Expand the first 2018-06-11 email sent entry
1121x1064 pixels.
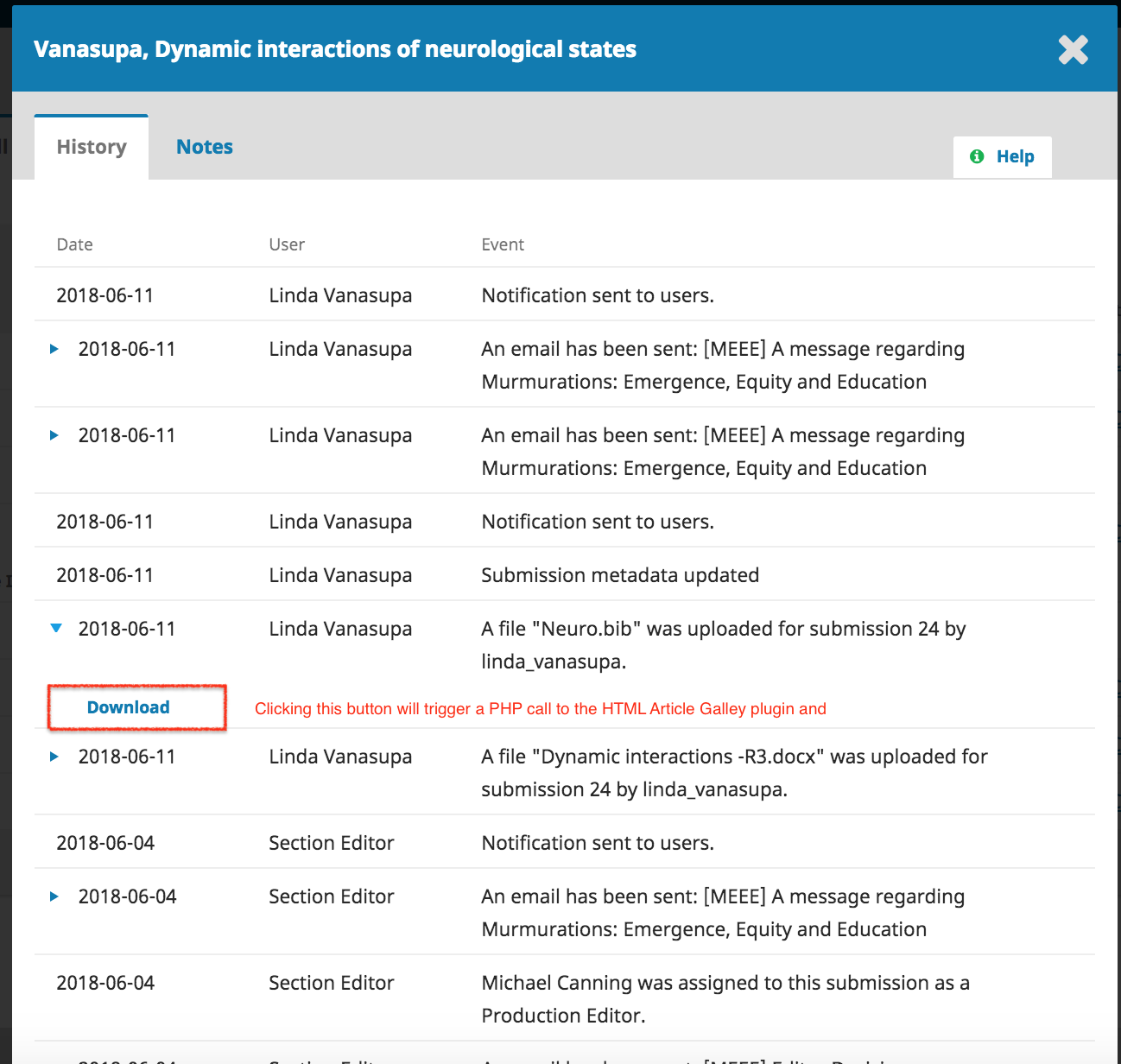pos(54,349)
